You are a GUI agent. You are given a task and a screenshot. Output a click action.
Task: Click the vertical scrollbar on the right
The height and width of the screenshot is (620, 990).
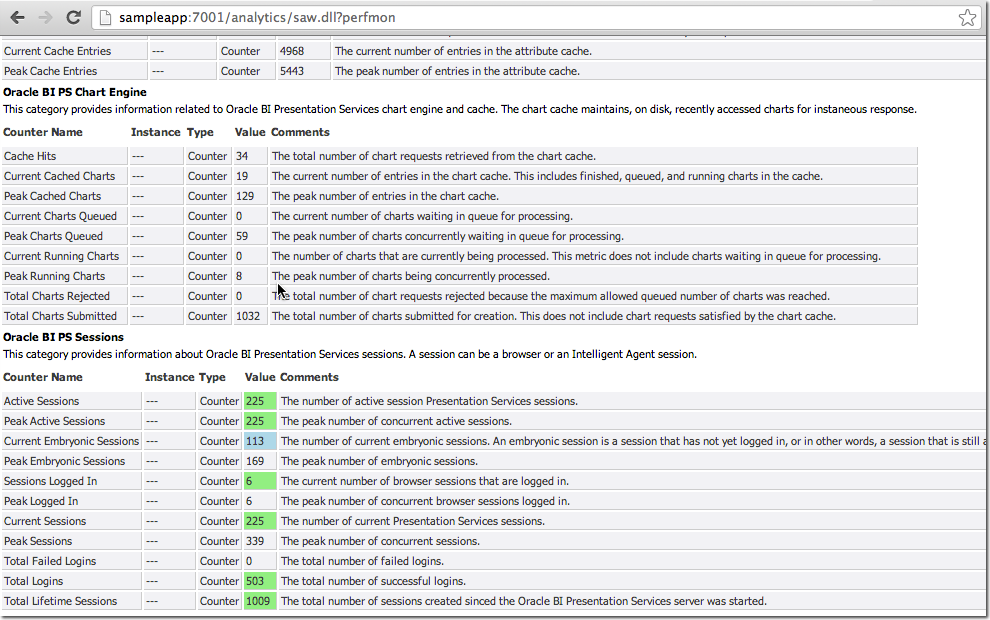pyautogui.click(x=983, y=300)
